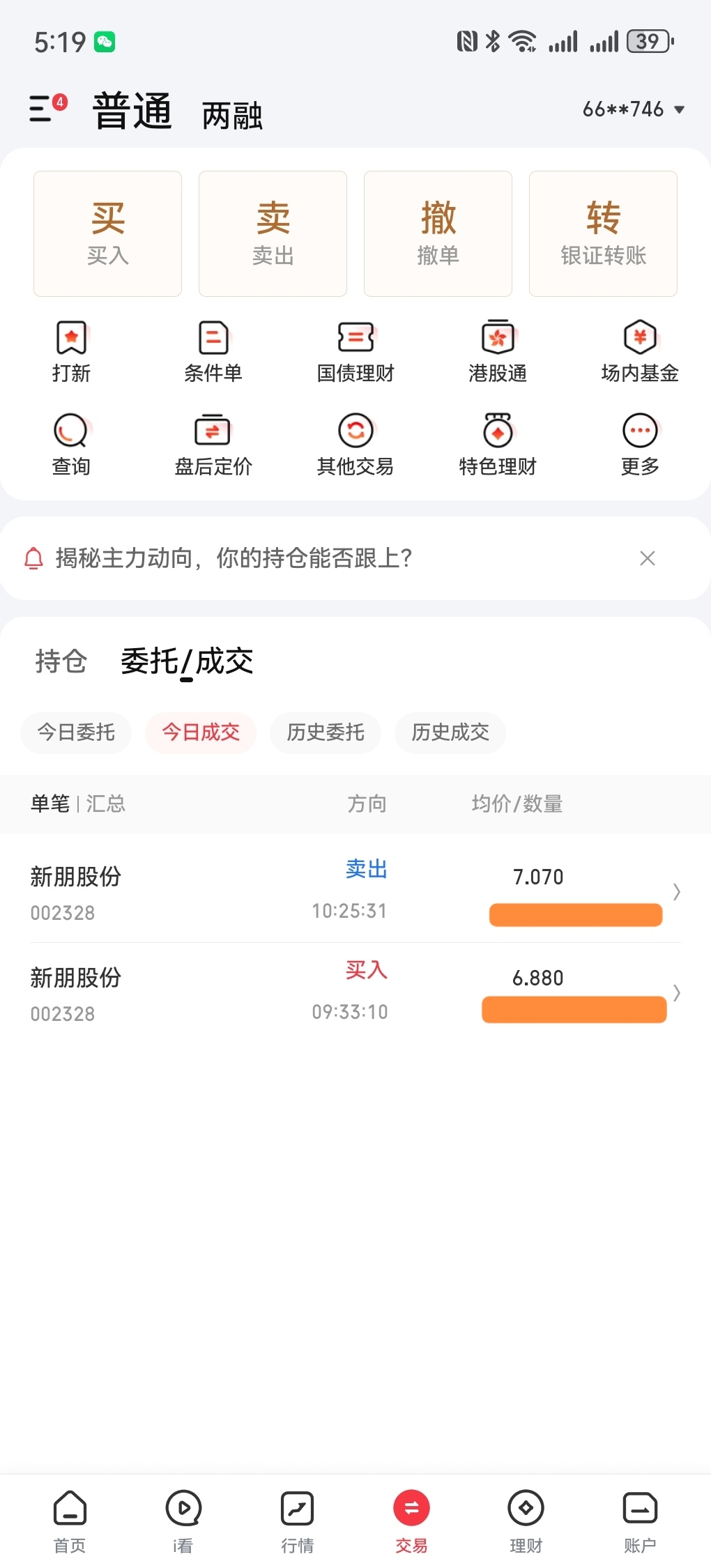Expand the 买入 新朋股份 trade details chevron

[676, 992]
